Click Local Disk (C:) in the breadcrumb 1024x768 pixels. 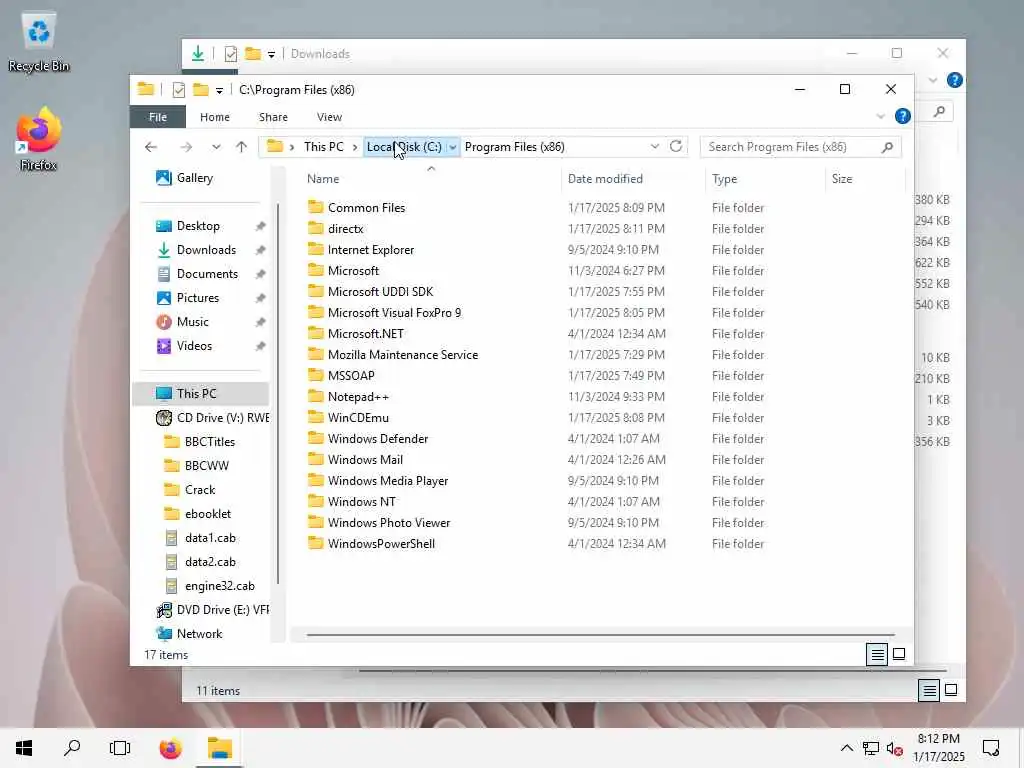404,147
